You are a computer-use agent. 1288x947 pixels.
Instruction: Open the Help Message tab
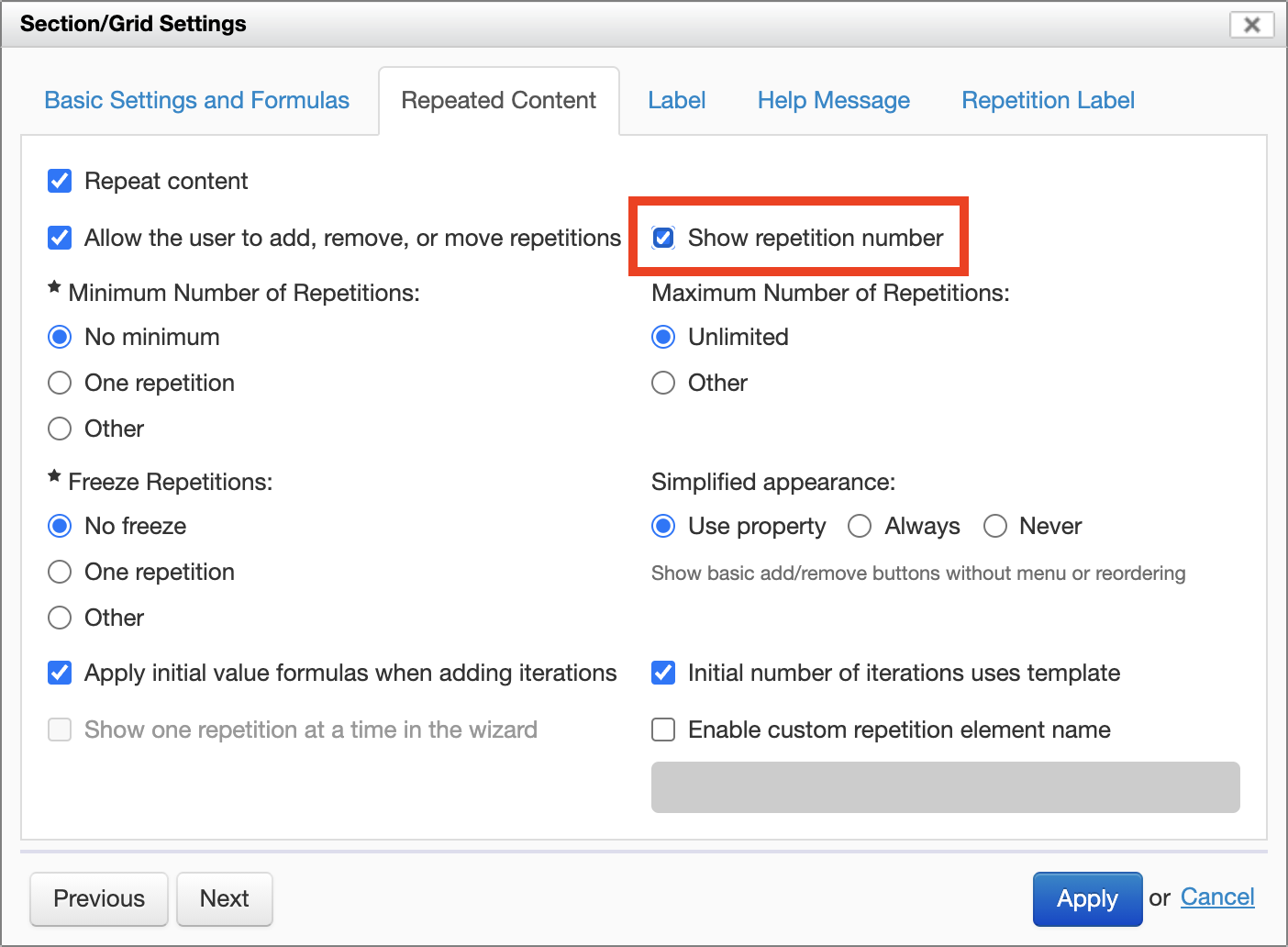click(x=834, y=100)
